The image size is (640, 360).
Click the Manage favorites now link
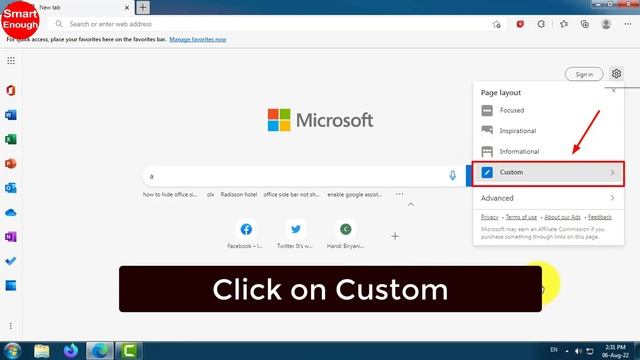click(198, 40)
